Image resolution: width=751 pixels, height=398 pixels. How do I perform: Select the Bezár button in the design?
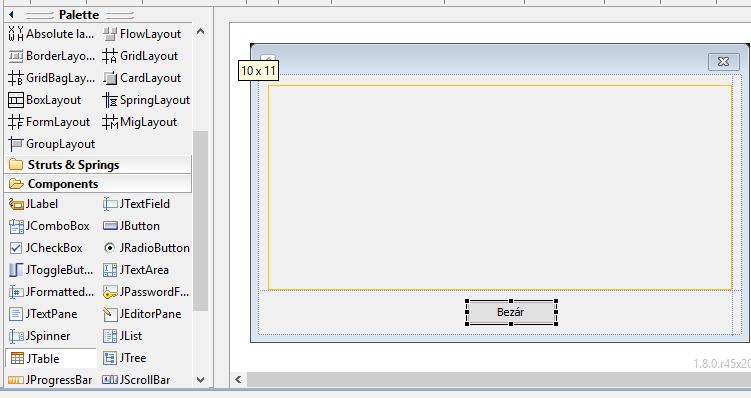(511, 312)
